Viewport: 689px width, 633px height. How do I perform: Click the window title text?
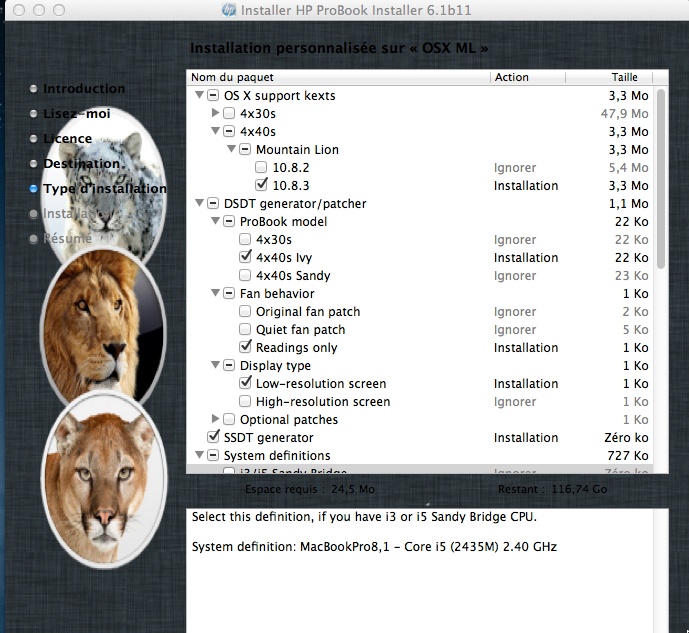pyautogui.click(x=356, y=10)
